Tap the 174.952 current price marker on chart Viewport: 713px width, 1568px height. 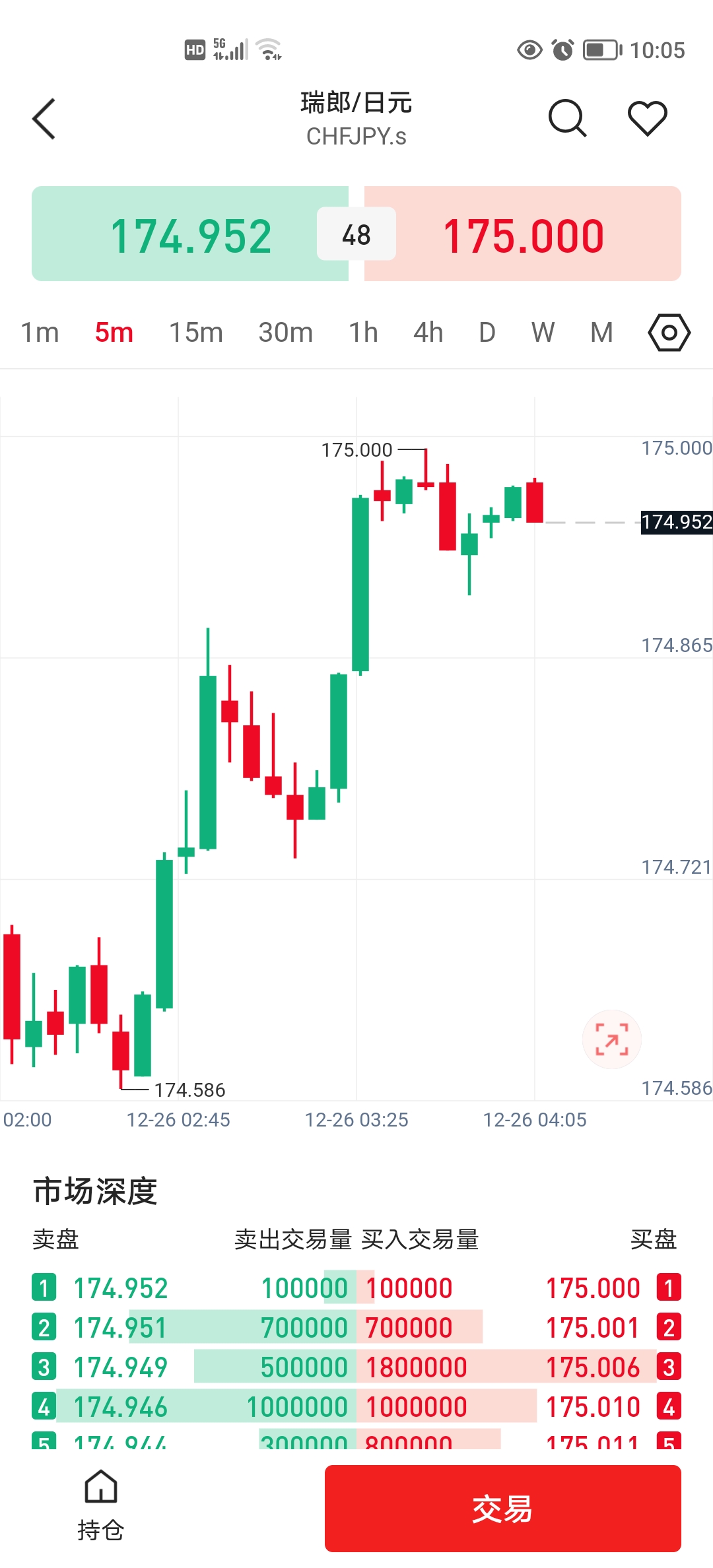(x=677, y=522)
